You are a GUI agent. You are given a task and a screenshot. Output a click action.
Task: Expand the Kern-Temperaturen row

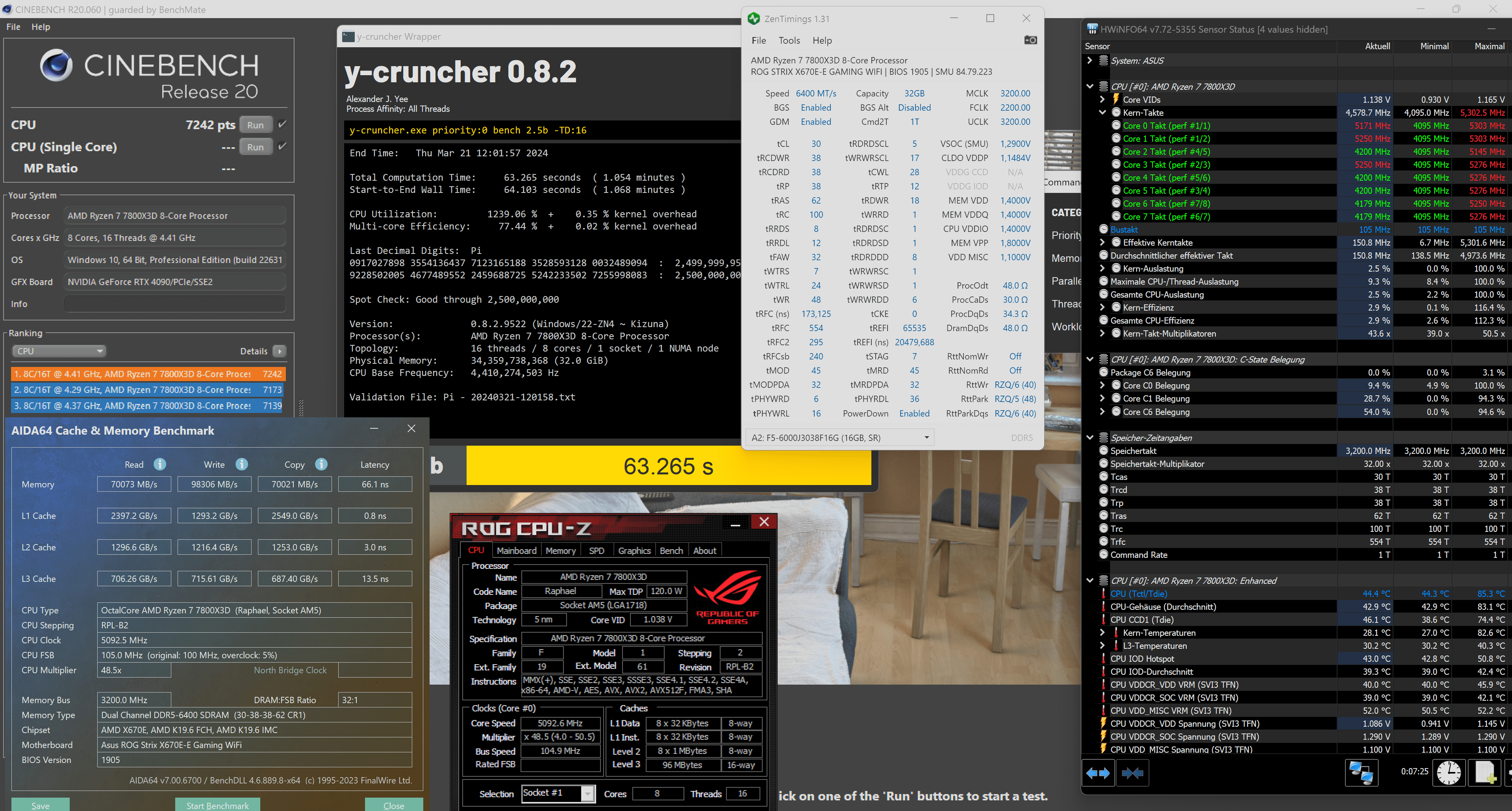1102,633
